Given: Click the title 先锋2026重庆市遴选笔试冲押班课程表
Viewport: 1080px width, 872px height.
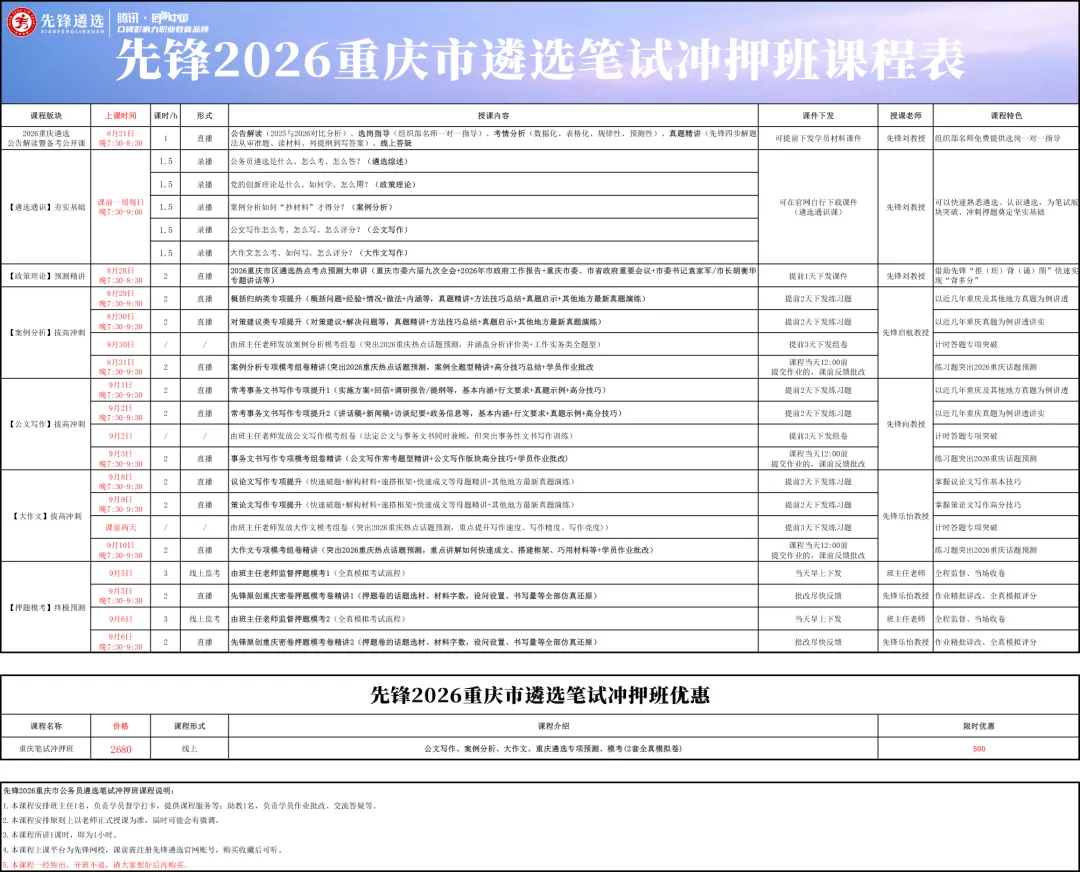Looking at the screenshot, I should click(x=540, y=60).
